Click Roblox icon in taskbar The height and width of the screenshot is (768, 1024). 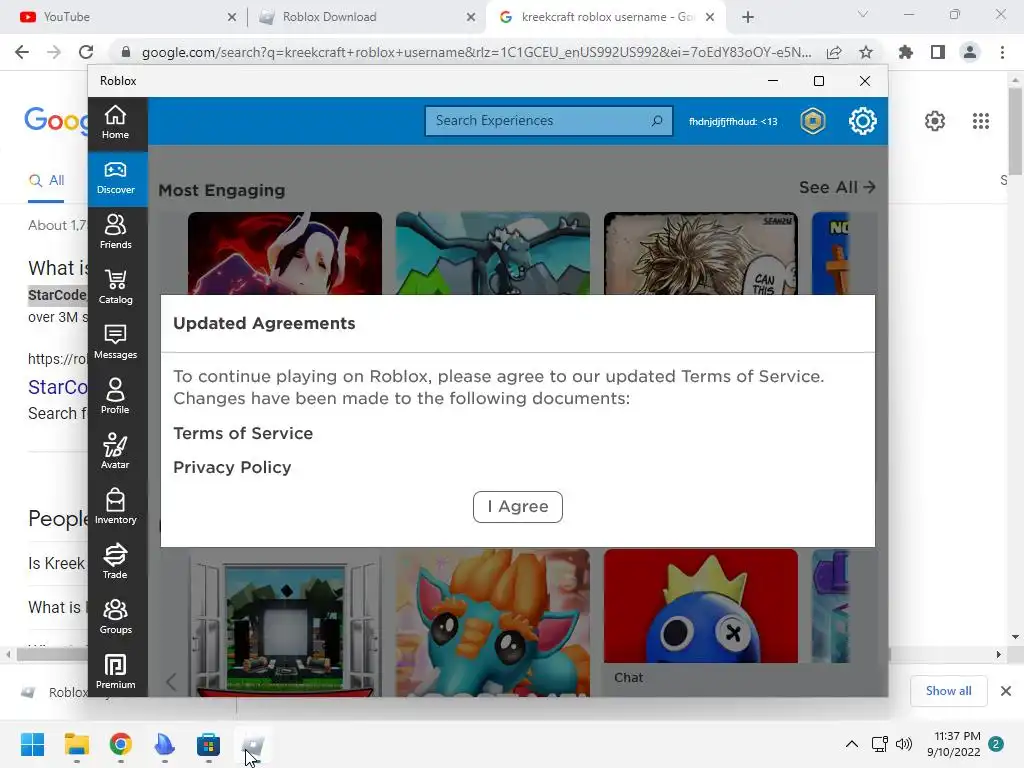click(x=253, y=744)
